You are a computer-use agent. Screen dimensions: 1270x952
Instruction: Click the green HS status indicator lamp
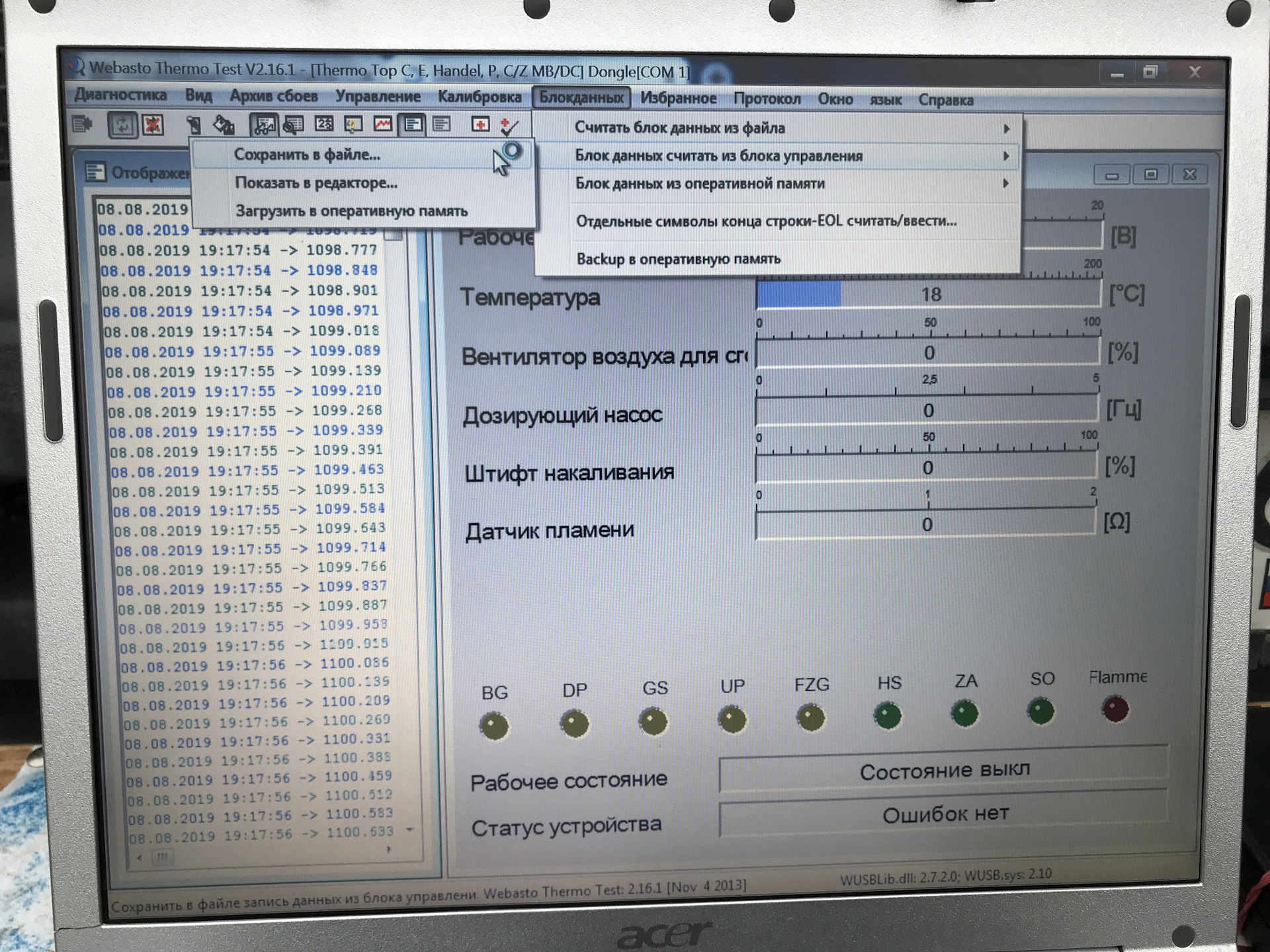pos(888,715)
